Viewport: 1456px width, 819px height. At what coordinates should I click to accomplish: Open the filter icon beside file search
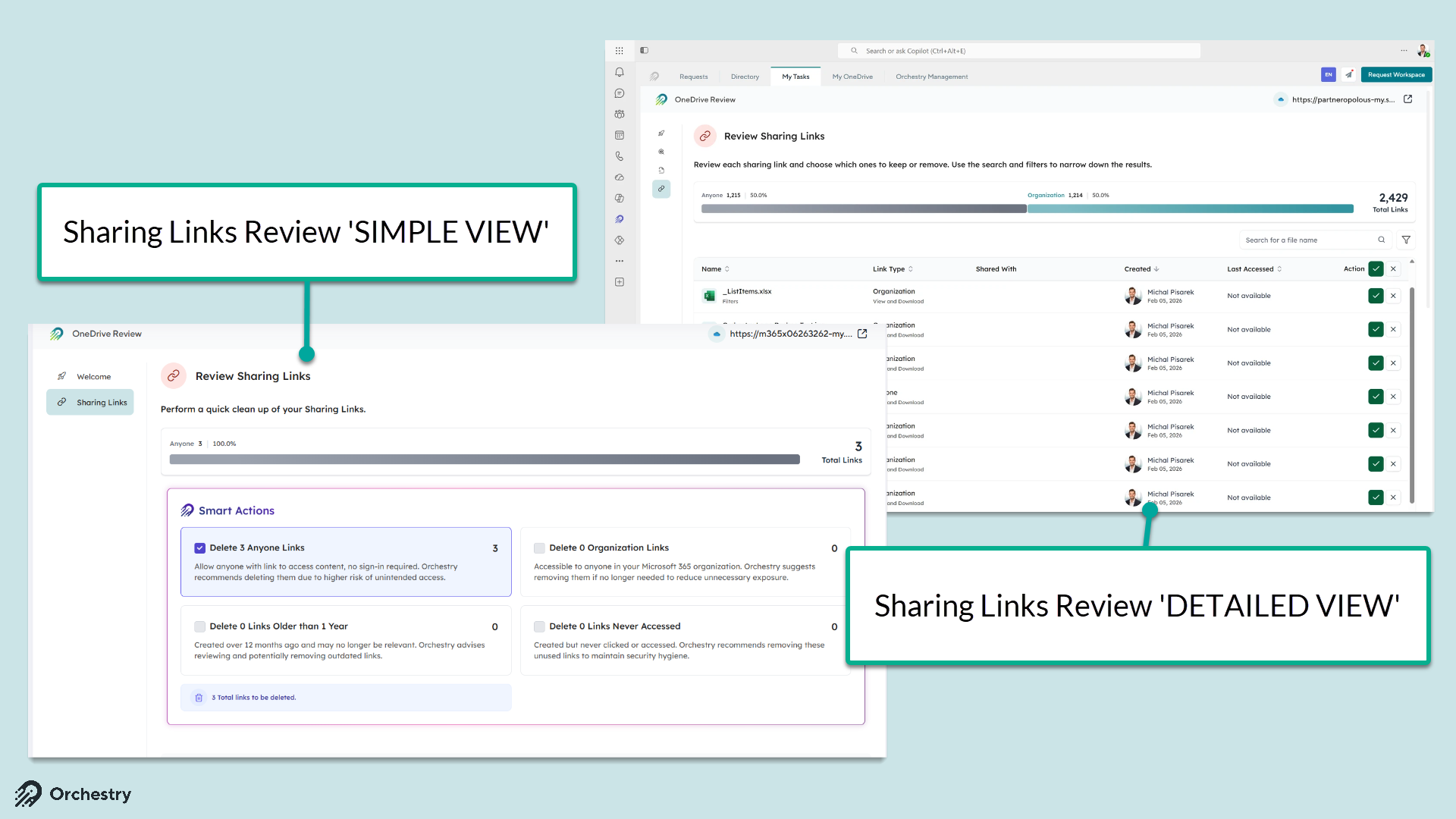tap(1406, 240)
